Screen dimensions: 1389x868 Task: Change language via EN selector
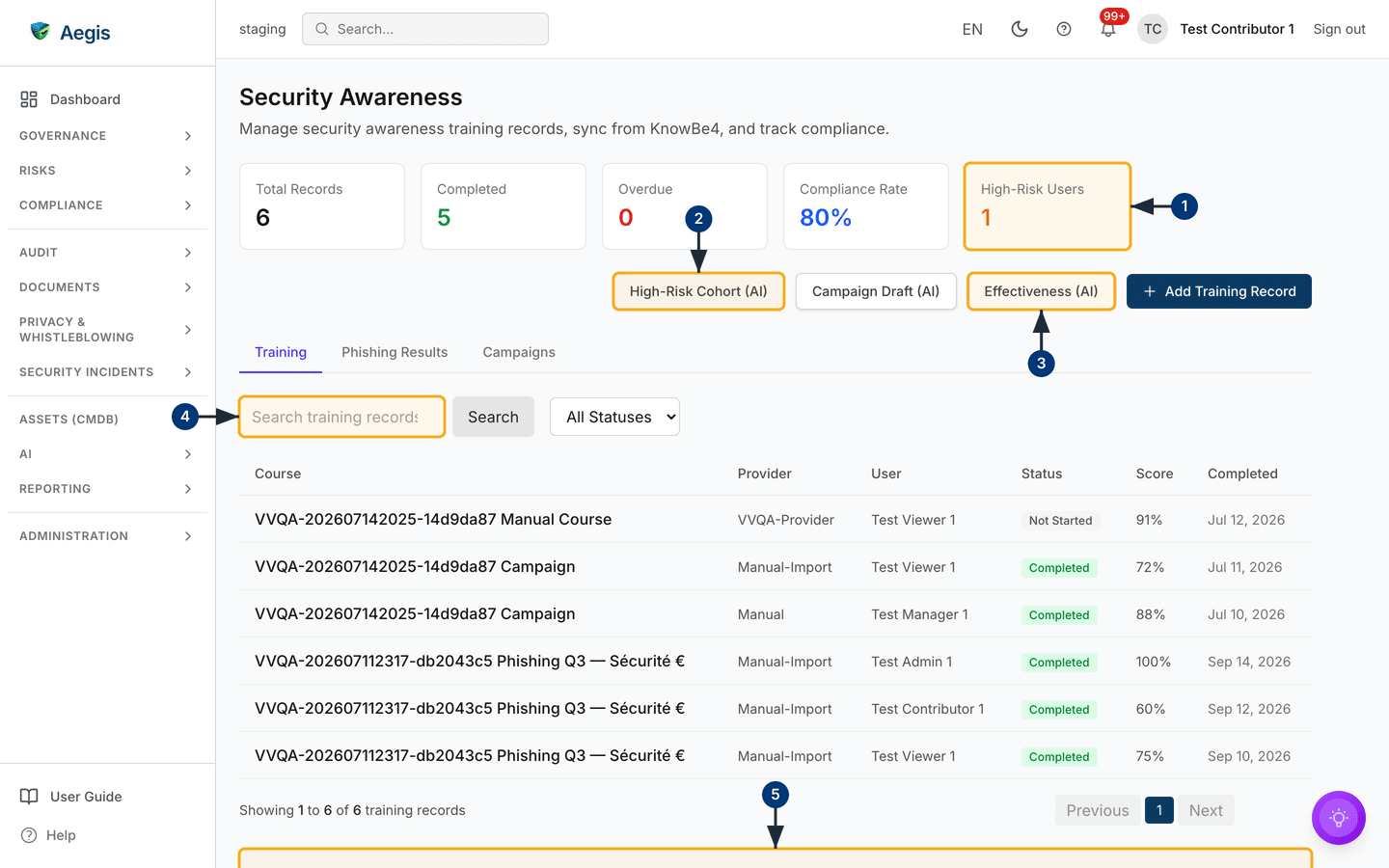pyautogui.click(x=972, y=29)
